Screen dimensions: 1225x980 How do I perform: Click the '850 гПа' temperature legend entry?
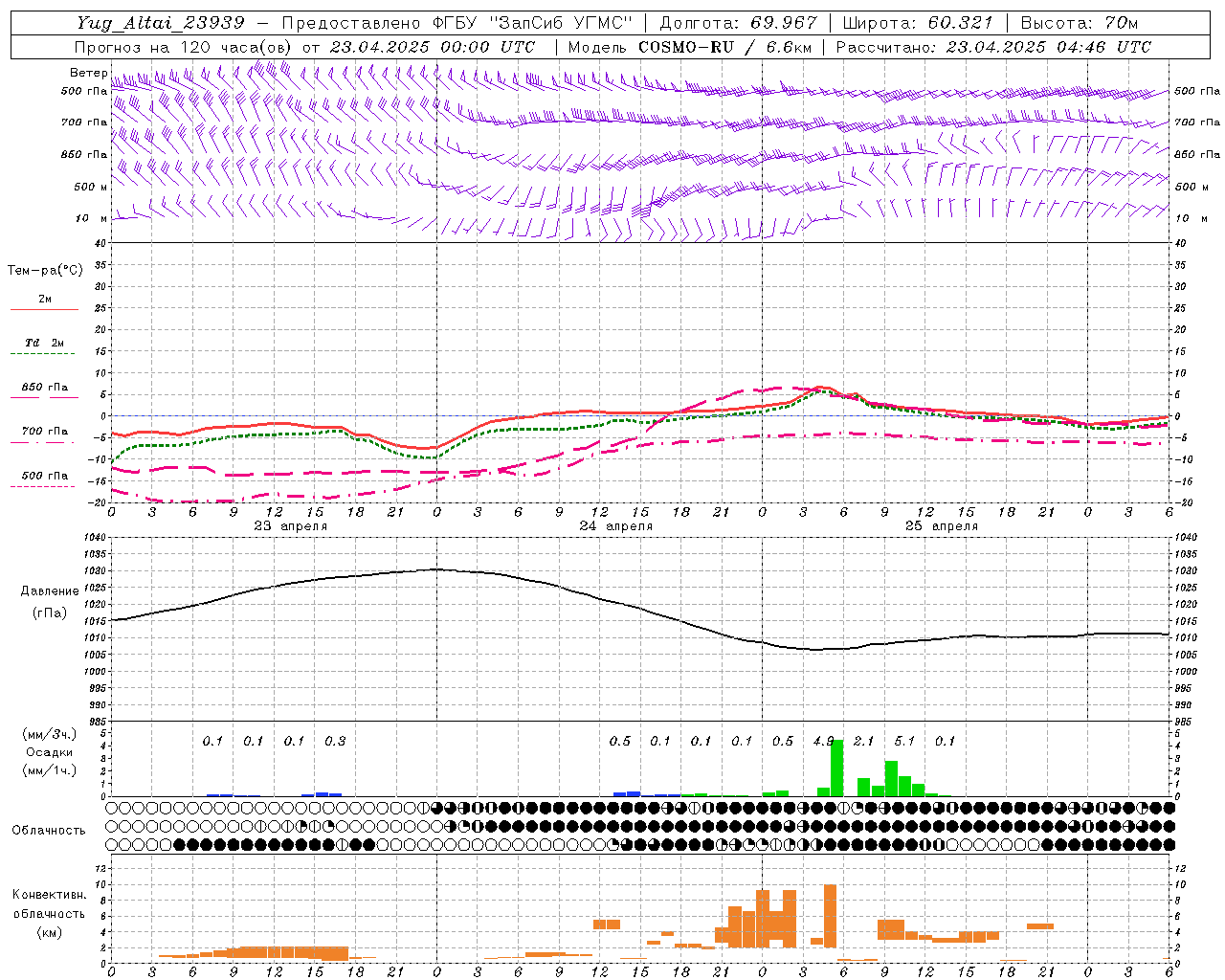(44, 388)
